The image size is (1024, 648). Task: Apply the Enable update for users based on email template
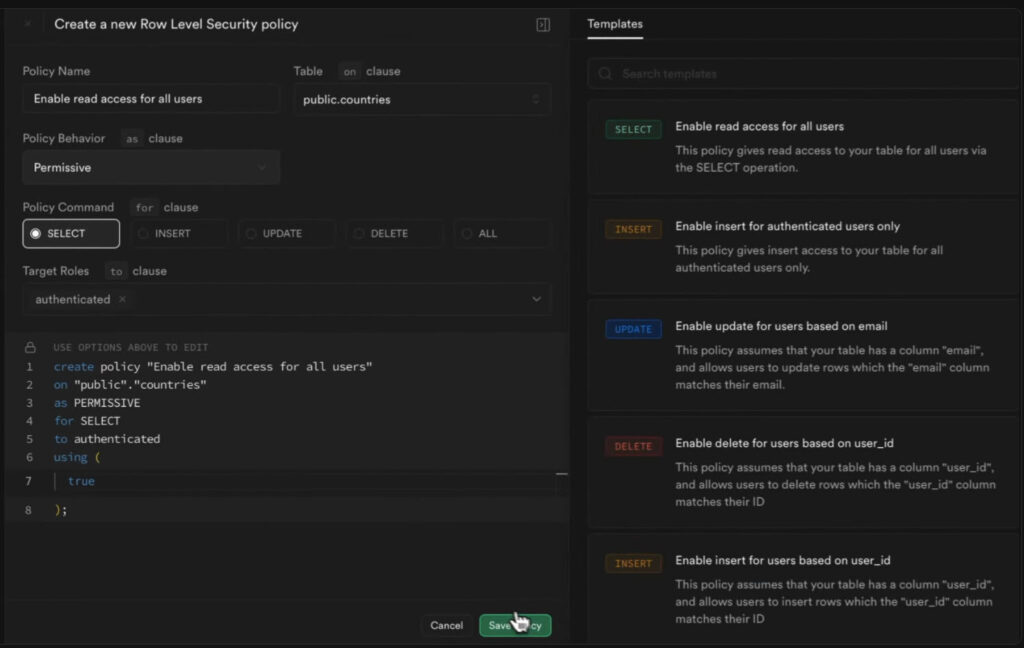(x=780, y=326)
